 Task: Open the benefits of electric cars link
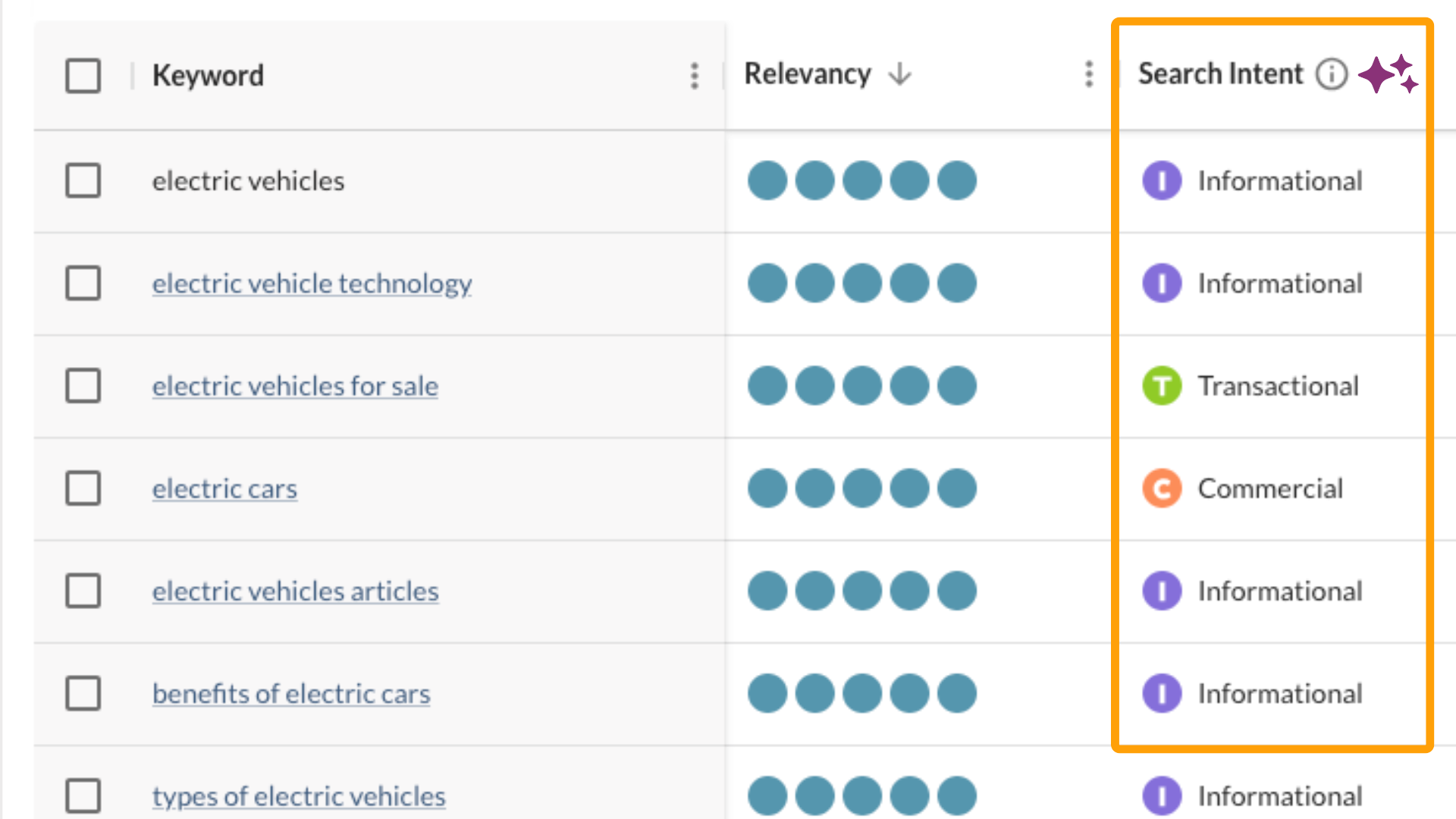291,693
